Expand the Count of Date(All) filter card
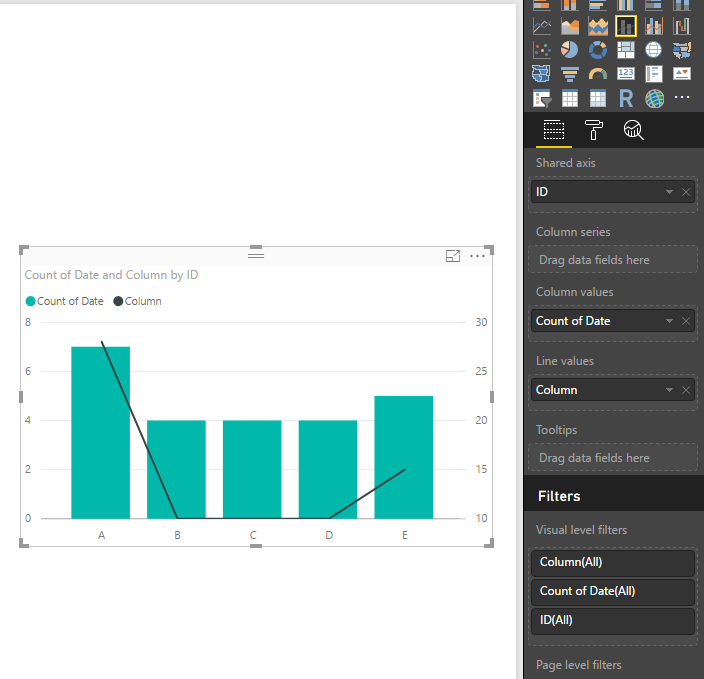 click(613, 591)
